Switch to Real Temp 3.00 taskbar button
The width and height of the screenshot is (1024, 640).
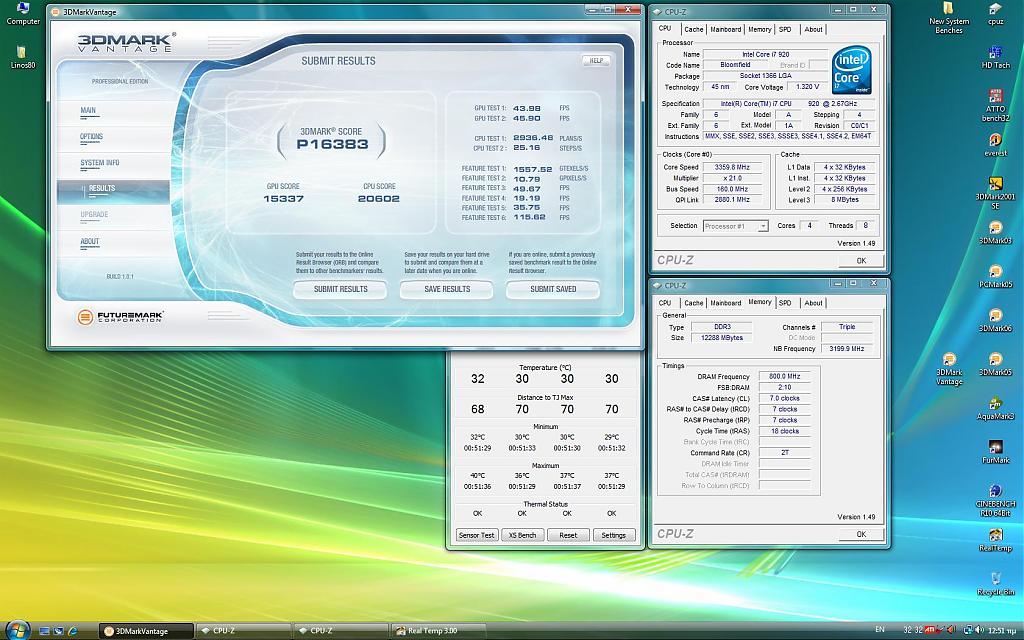point(438,631)
